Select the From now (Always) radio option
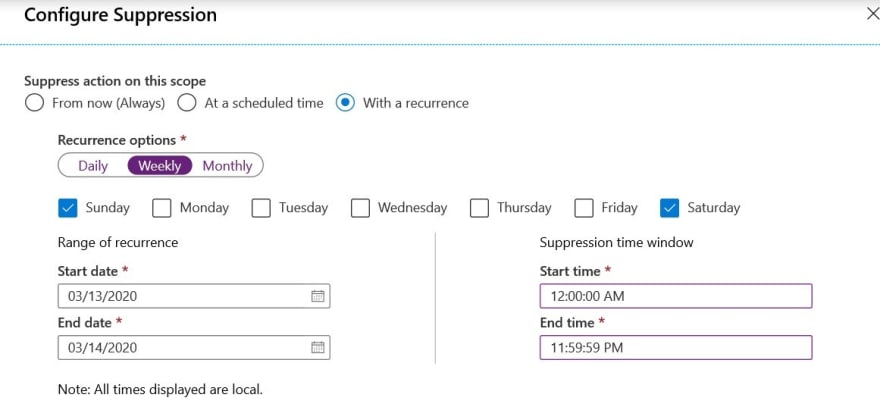 (34, 103)
